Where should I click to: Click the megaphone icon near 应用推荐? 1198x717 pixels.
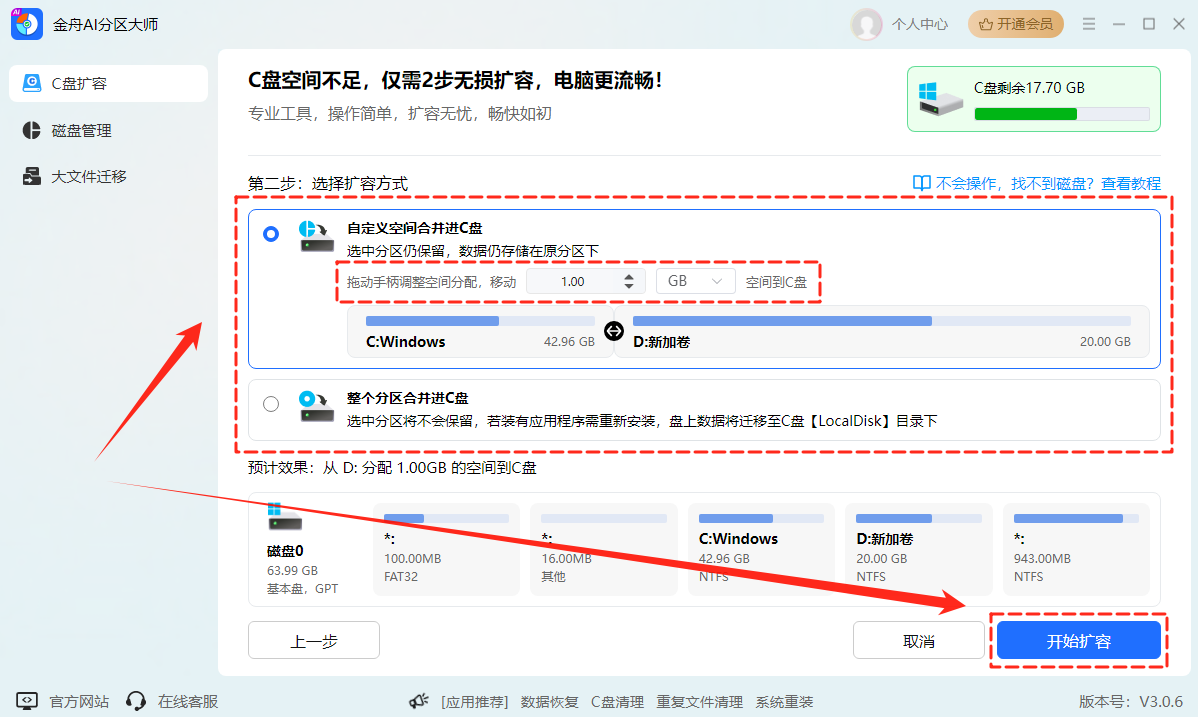[x=420, y=701]
